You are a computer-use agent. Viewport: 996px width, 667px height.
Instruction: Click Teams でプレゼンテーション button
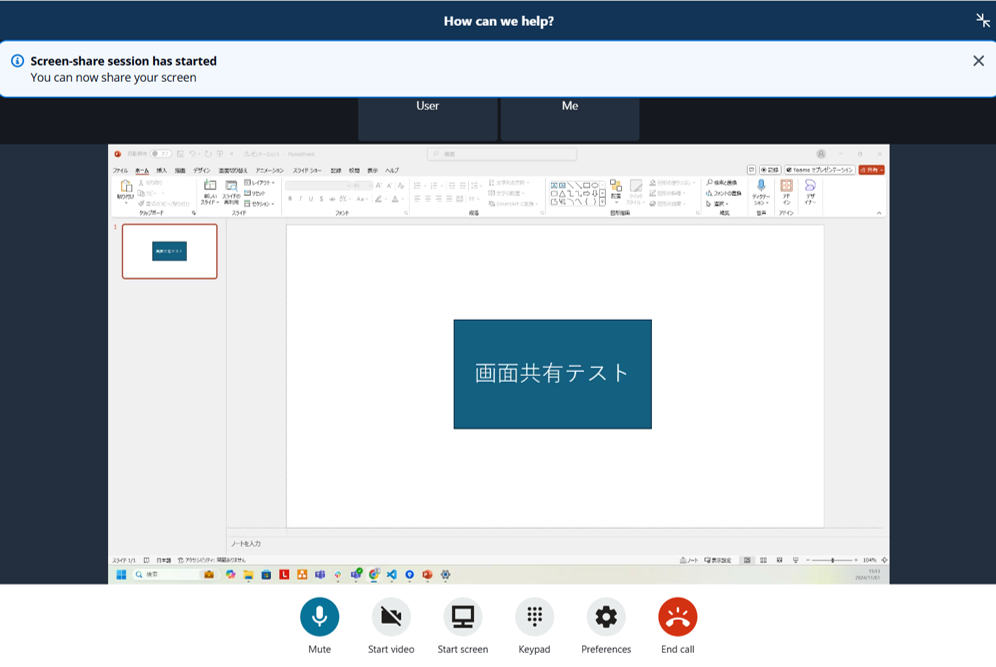[819, 170]
